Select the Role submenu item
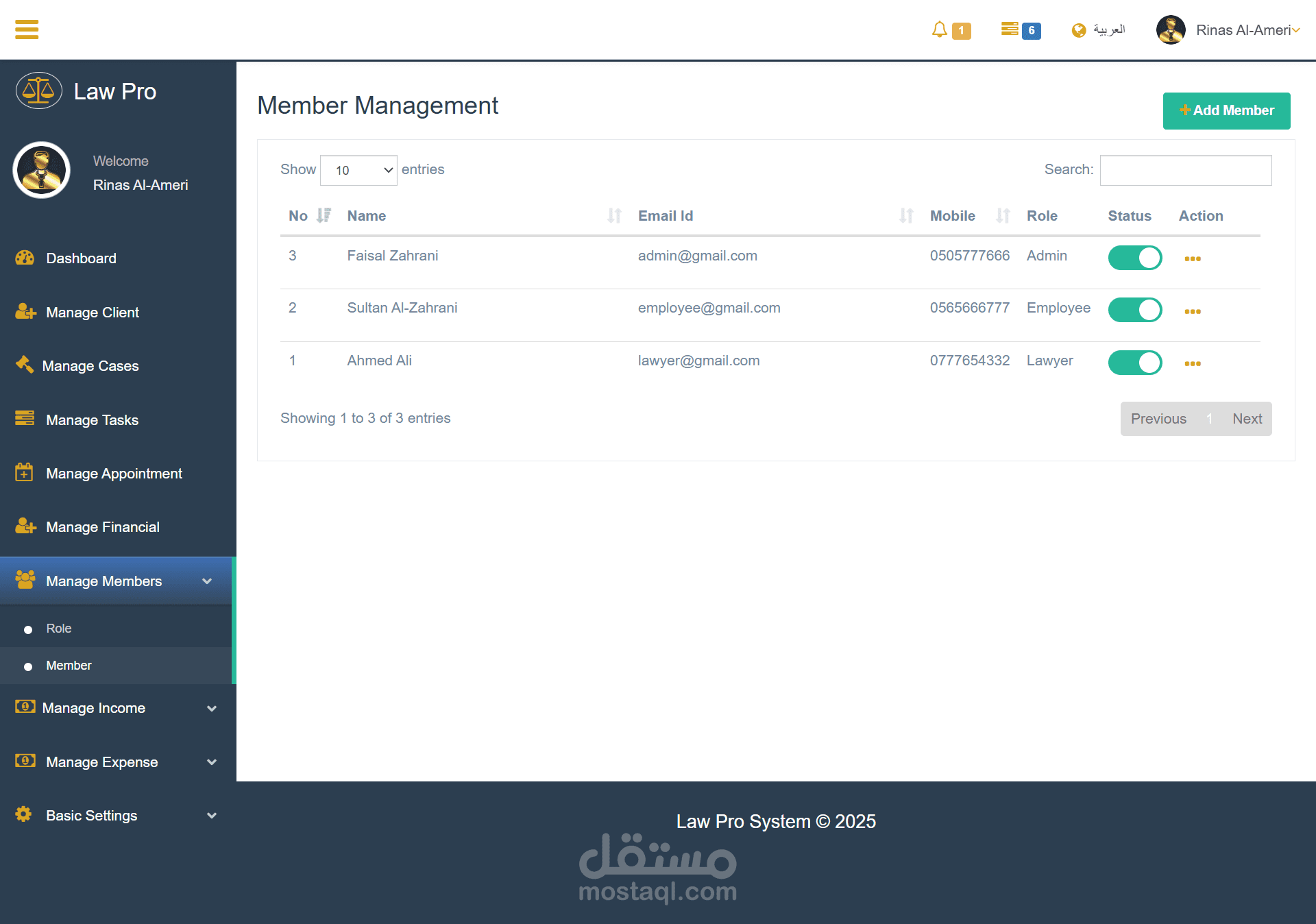The width and height of the screenshot is (1316, 924). coord(59,629)
